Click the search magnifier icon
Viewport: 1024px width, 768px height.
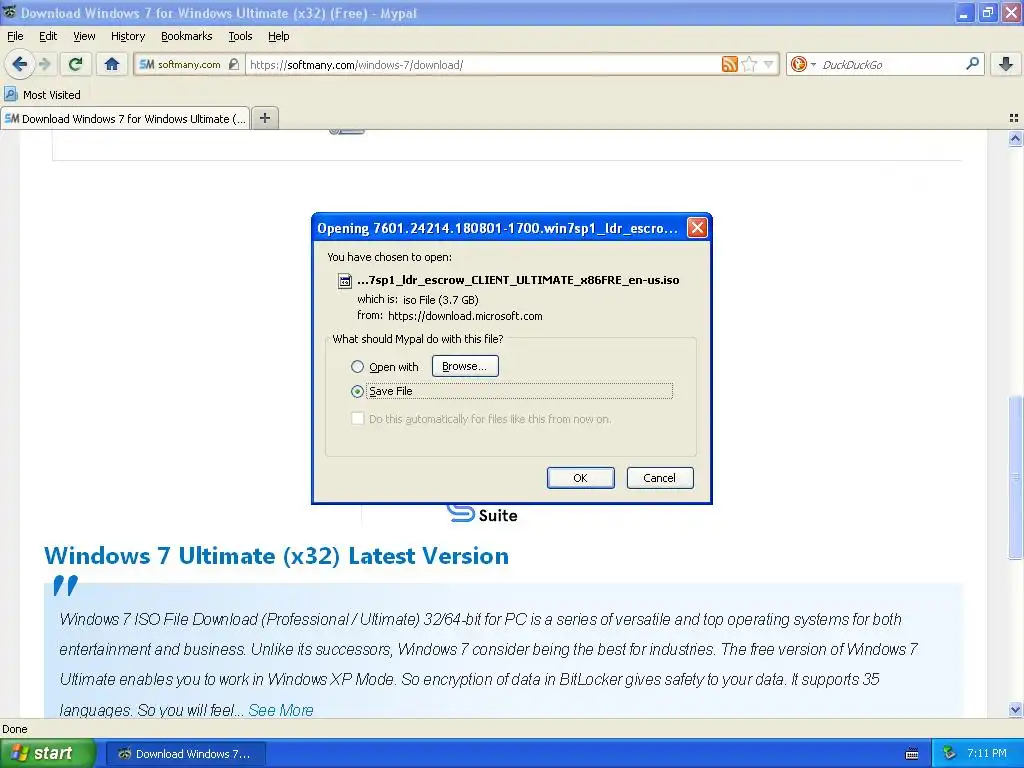(972, 63)
